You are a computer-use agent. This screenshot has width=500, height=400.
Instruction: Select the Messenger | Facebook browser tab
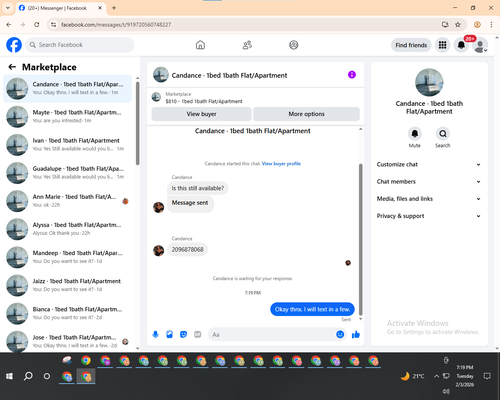pyautogui.click(x=60, y=8)
